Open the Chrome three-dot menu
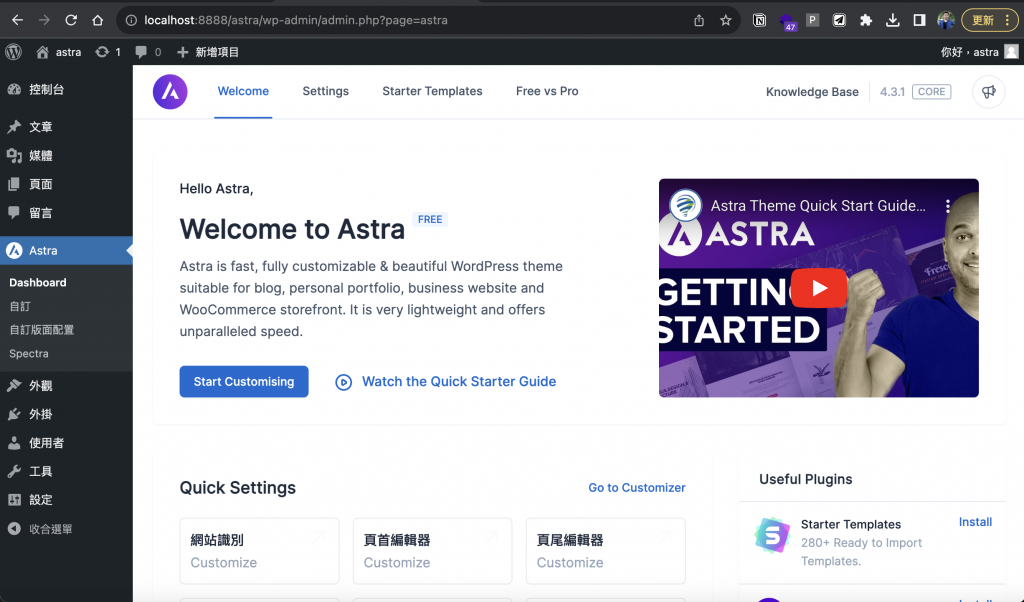 1007,20
